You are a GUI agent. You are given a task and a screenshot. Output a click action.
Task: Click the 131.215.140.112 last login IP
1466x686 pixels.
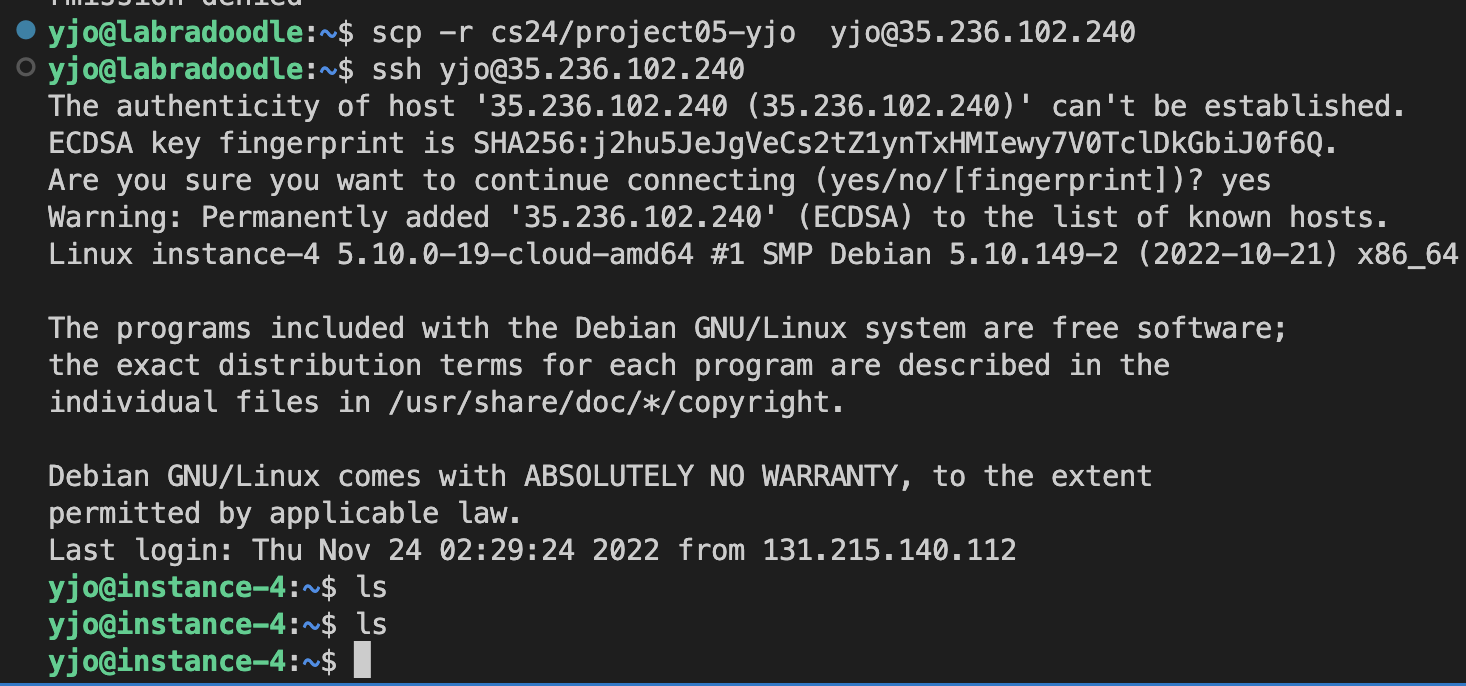click(x=889, y=549)
